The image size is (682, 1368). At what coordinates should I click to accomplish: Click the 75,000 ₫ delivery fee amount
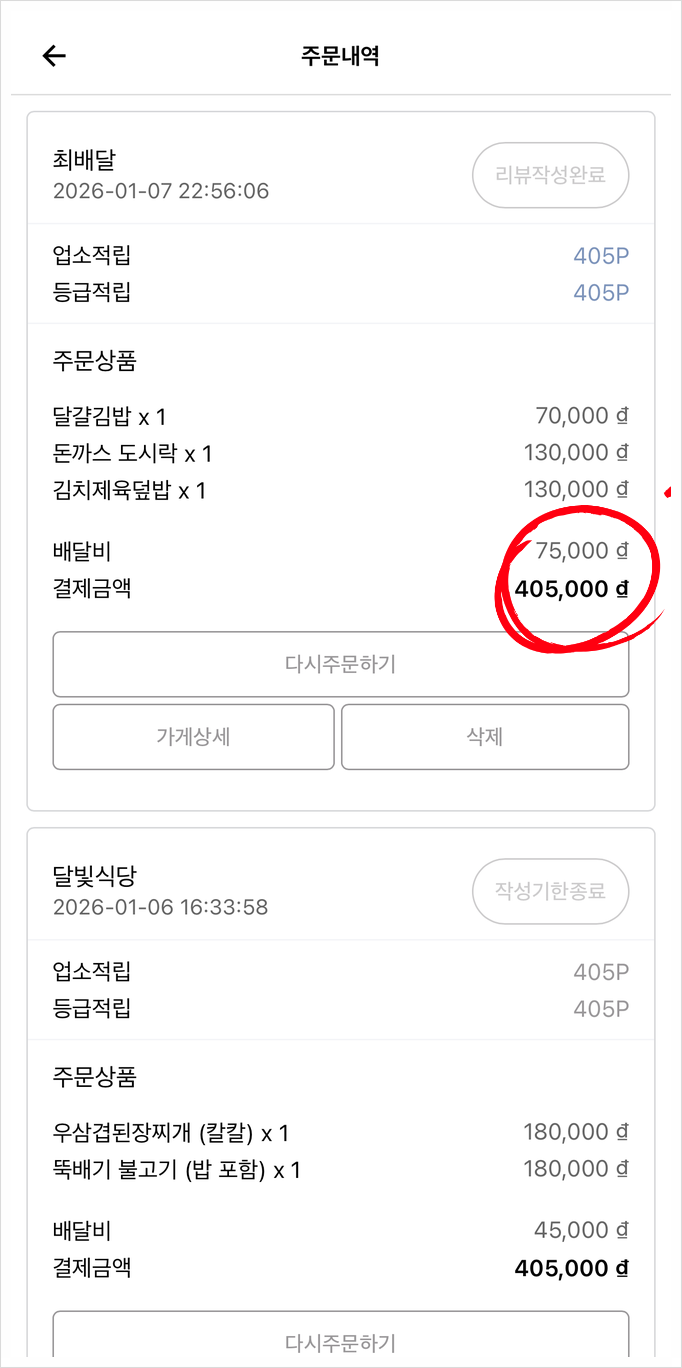tap(582, 551)
